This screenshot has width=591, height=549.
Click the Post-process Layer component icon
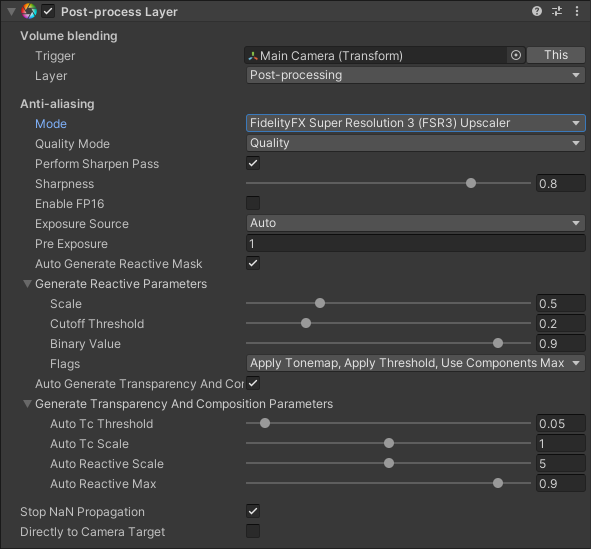[x=29, y=11]
